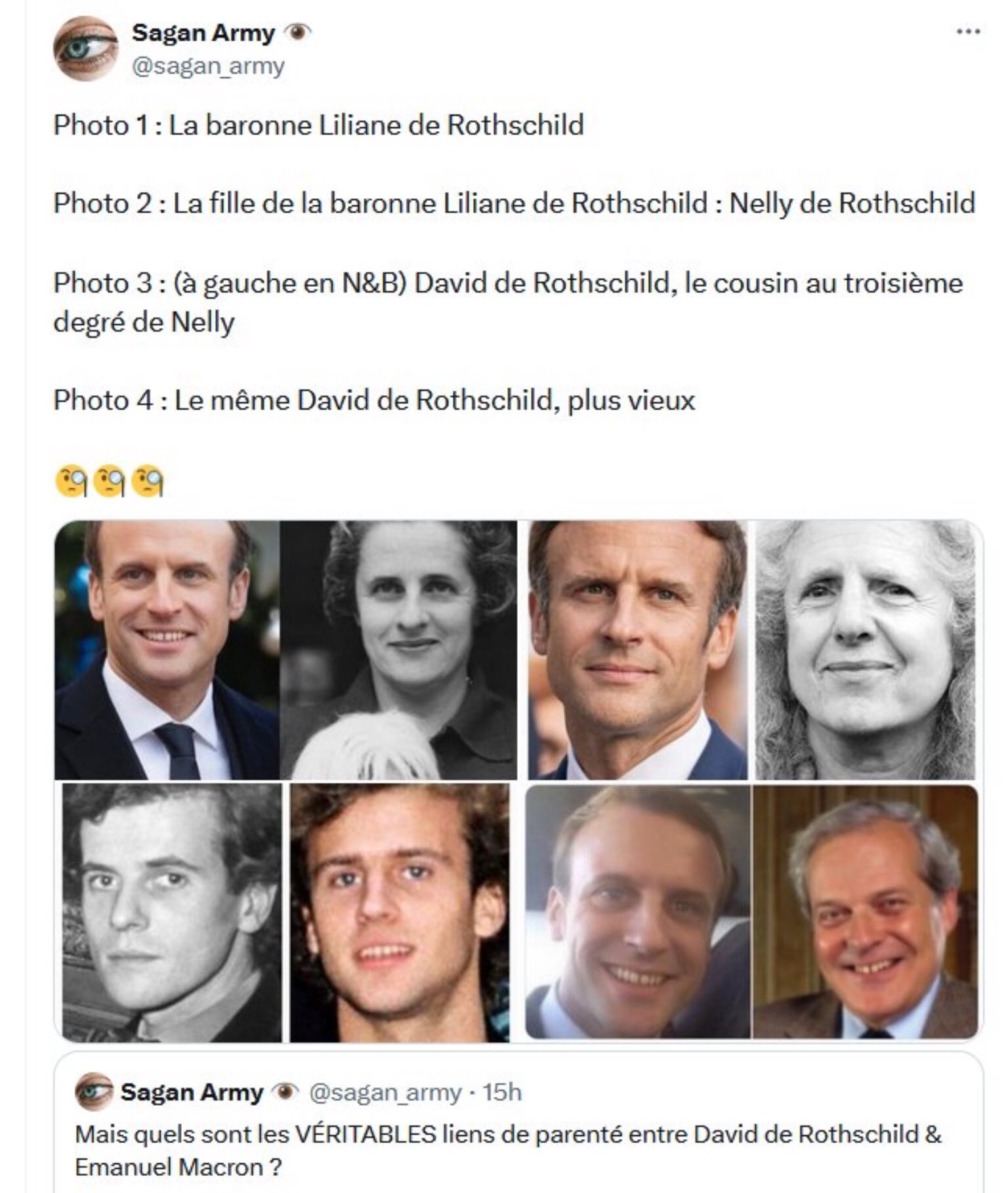Click the eye emoji in the quoted tweet
This screenshot has height=1193, width=1008.
286,1092
